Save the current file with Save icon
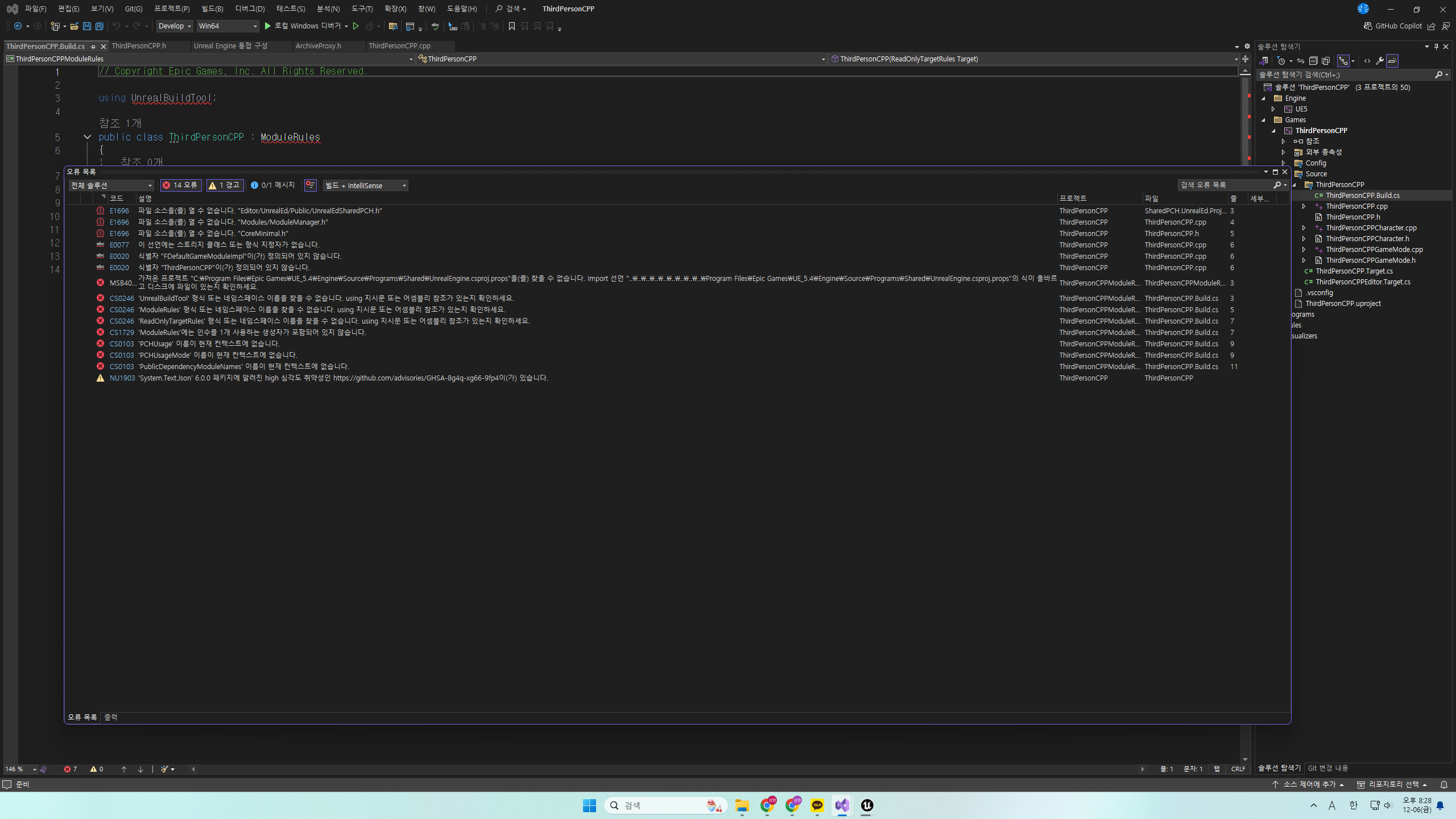The image size is (1456, 819). coord(87,26)
